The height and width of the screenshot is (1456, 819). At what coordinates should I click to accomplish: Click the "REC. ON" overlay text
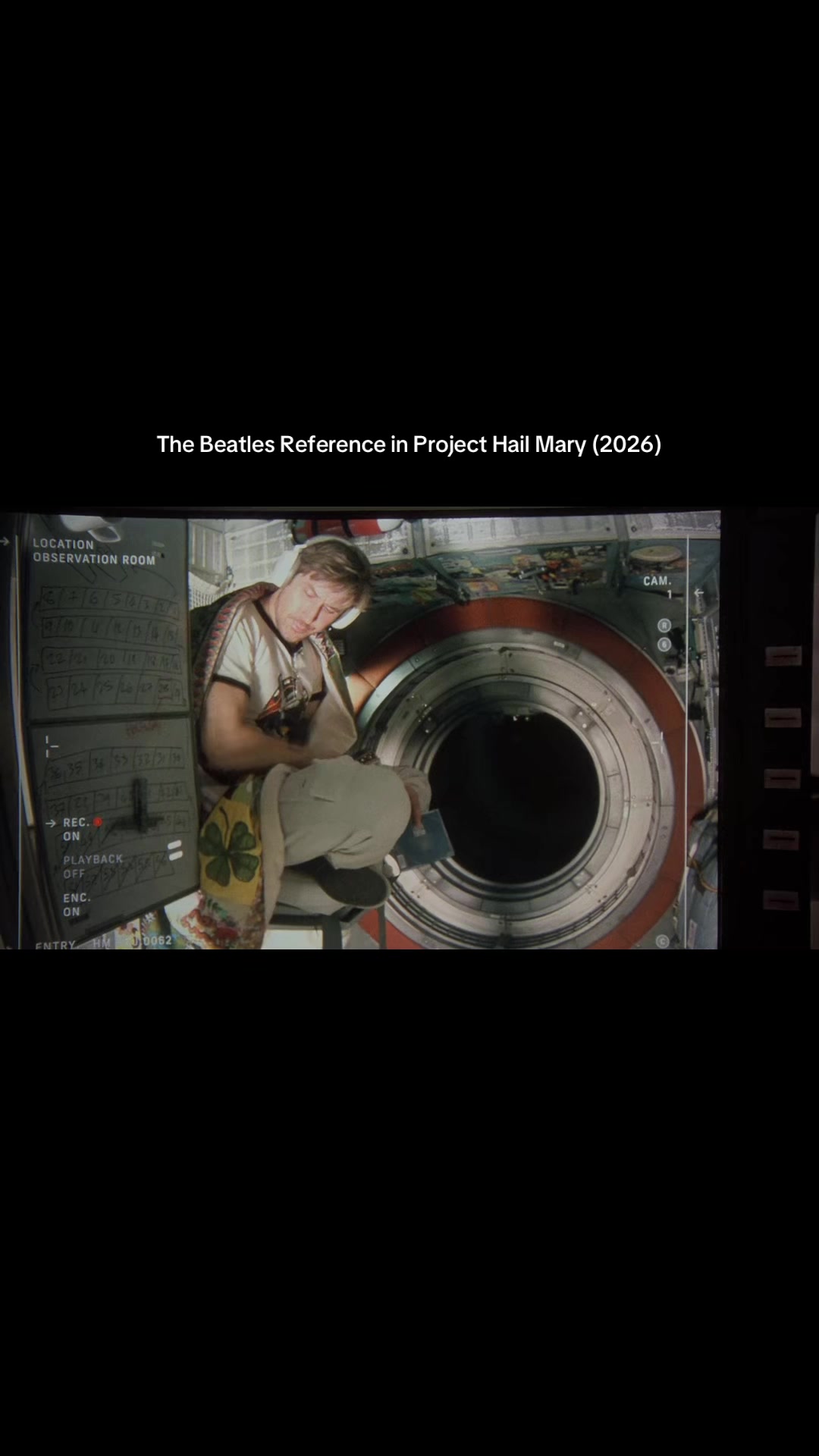pyautogui.click(x=76, y=829)
